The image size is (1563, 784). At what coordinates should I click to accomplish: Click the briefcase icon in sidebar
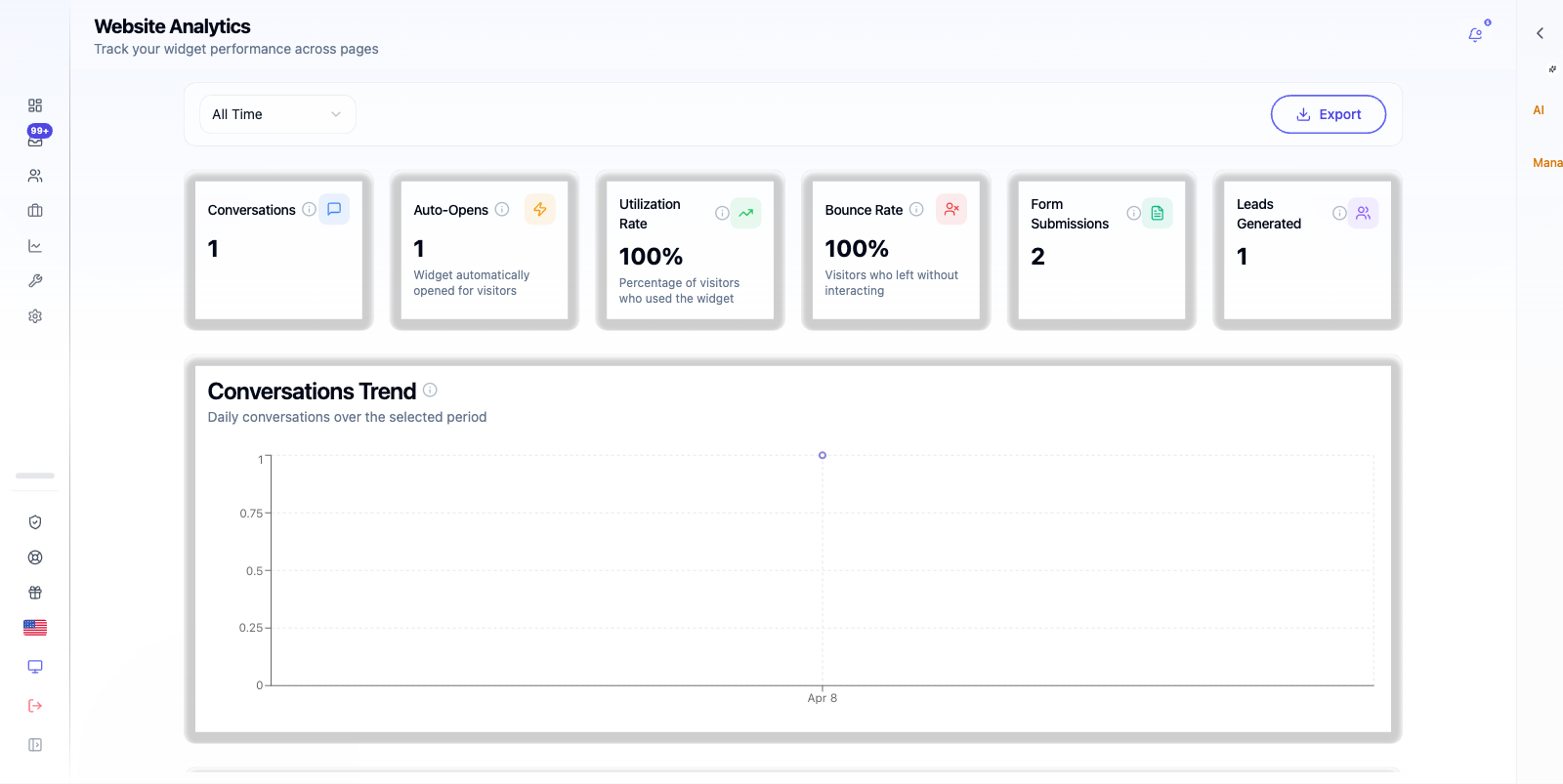pos(35,211)
